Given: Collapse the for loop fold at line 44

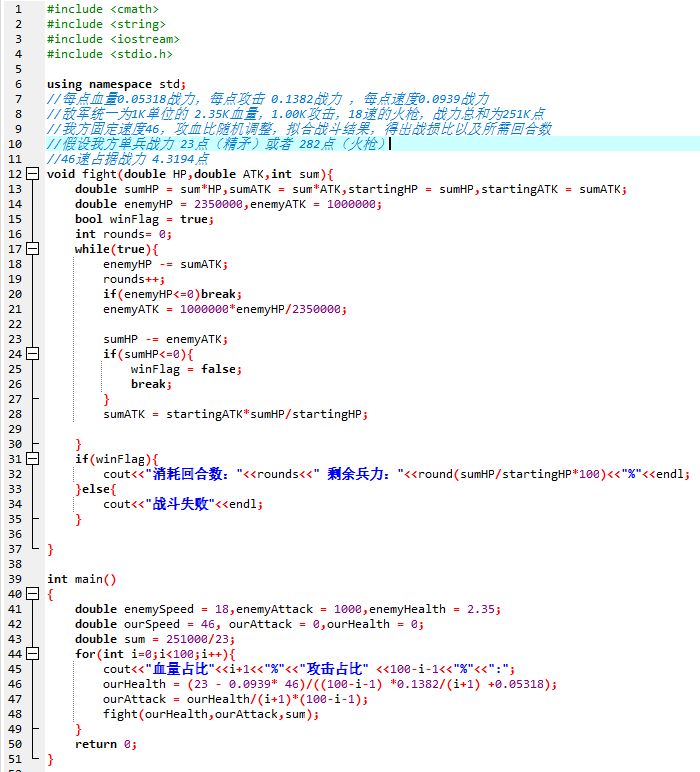Looking at the screenshot, I should 32,654.
